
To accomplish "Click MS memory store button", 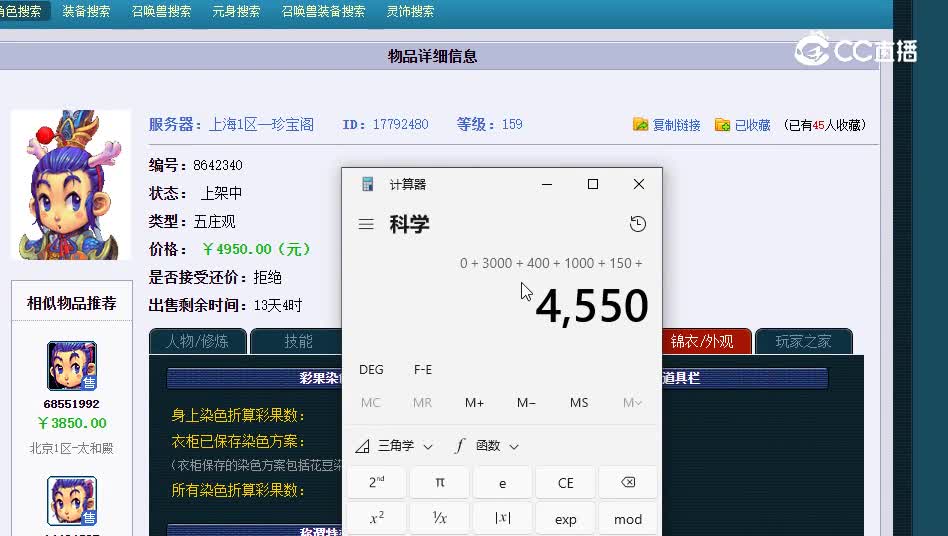I will coord(579,402).
